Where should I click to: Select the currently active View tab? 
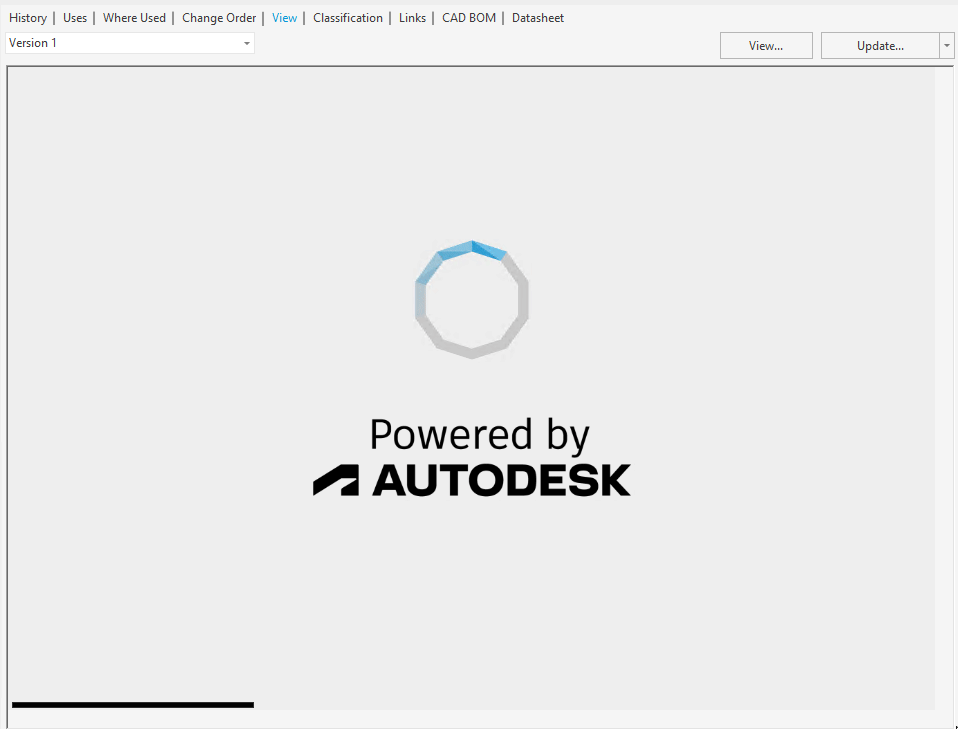point(284,17)
